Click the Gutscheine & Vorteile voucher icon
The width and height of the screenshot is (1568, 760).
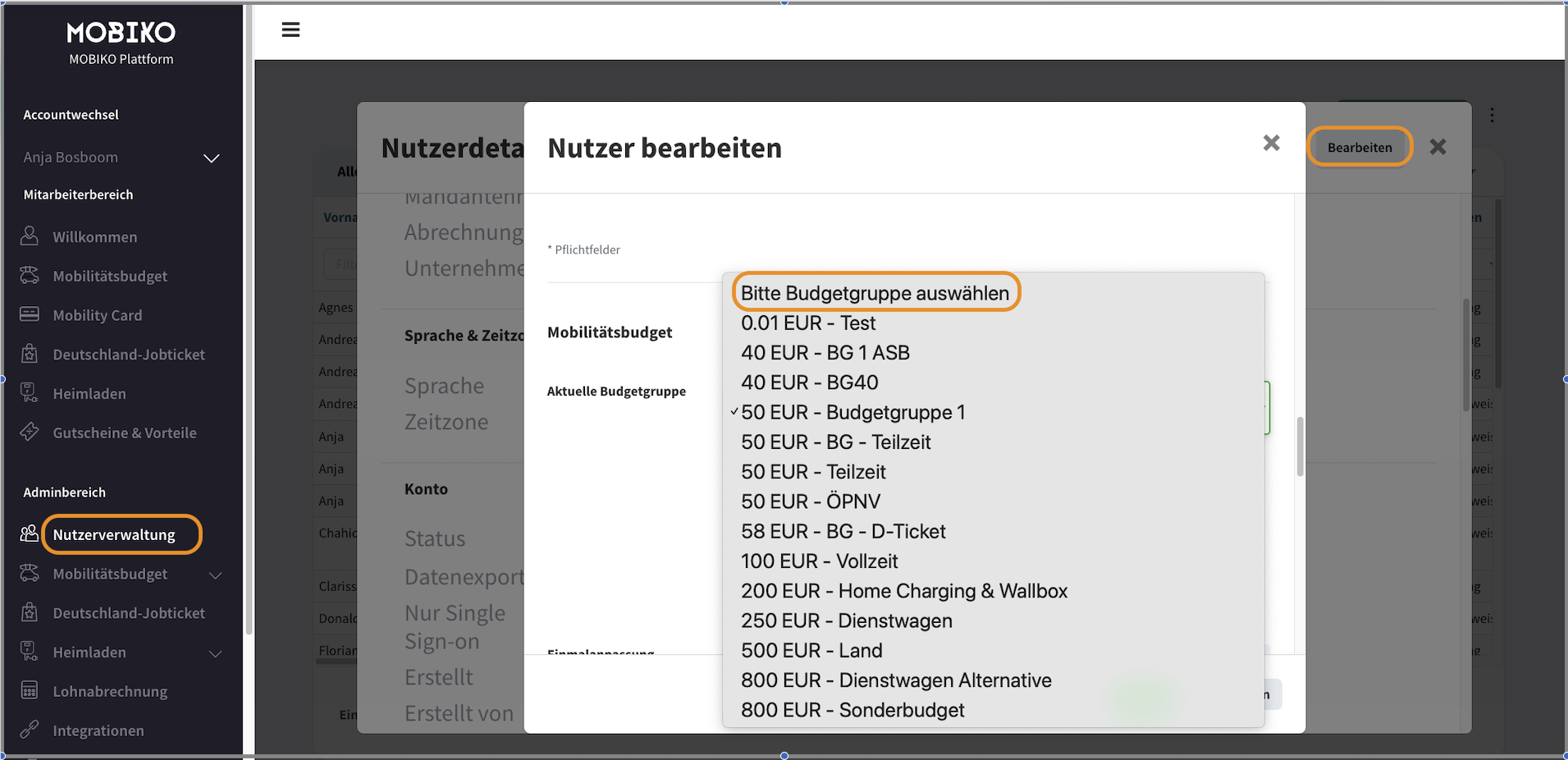pos(30,432)
